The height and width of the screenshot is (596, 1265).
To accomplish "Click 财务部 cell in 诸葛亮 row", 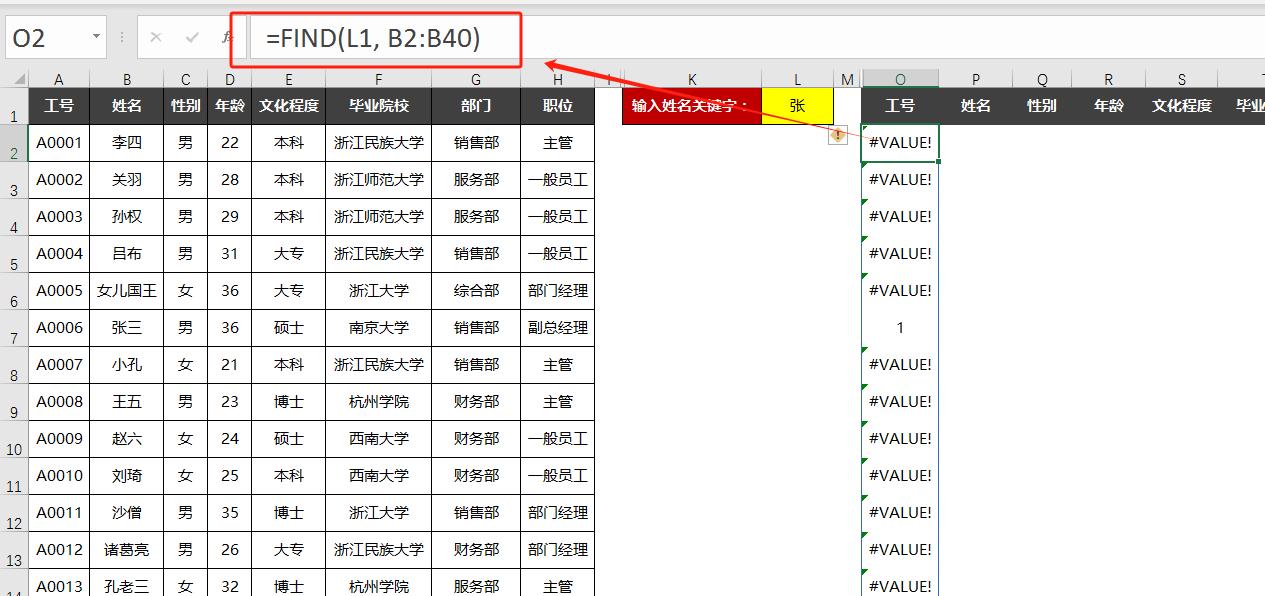I will pyautogui.click(x=476, y=549).
